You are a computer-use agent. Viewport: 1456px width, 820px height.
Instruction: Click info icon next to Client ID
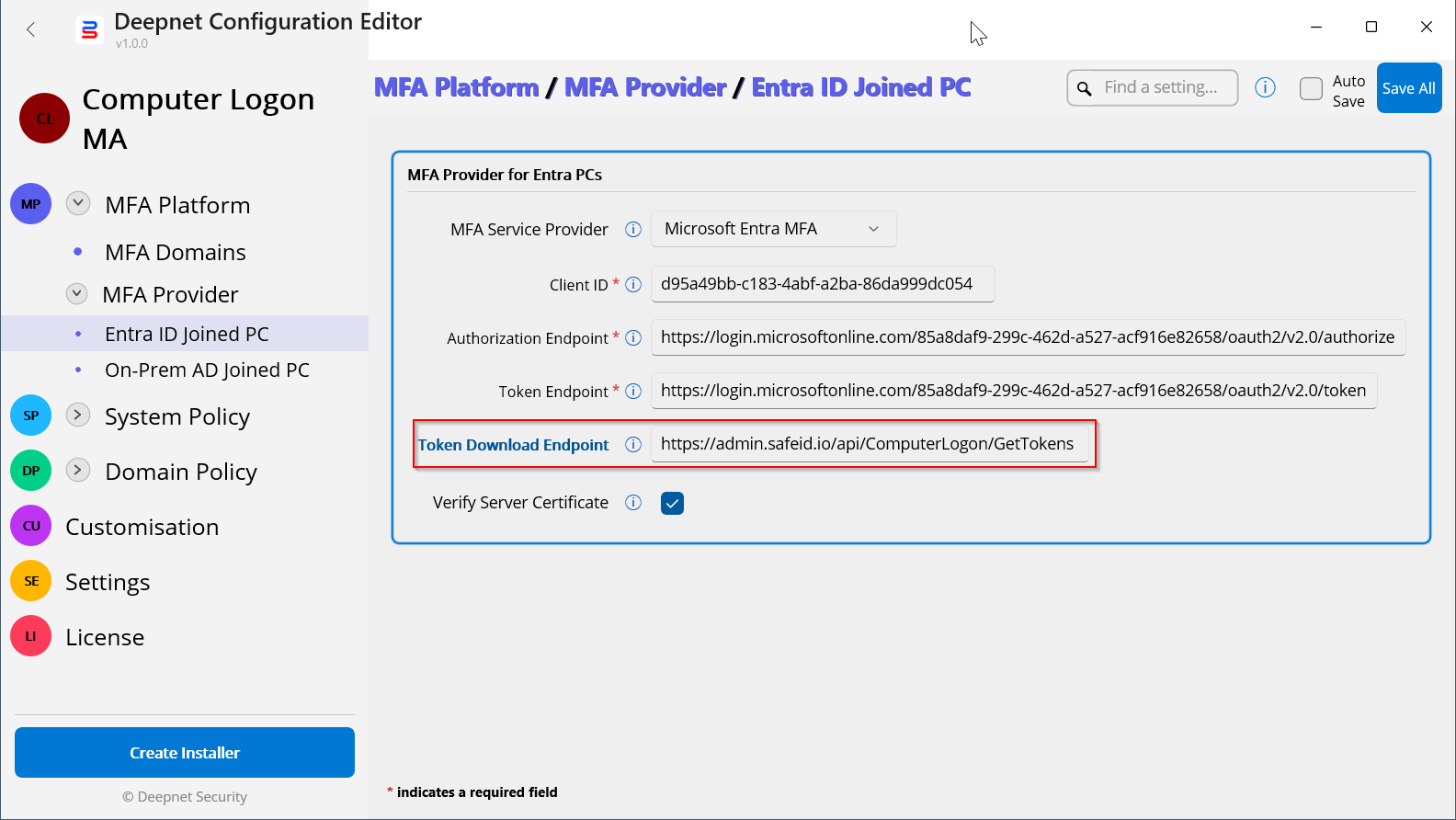click(x=633, y=285)
